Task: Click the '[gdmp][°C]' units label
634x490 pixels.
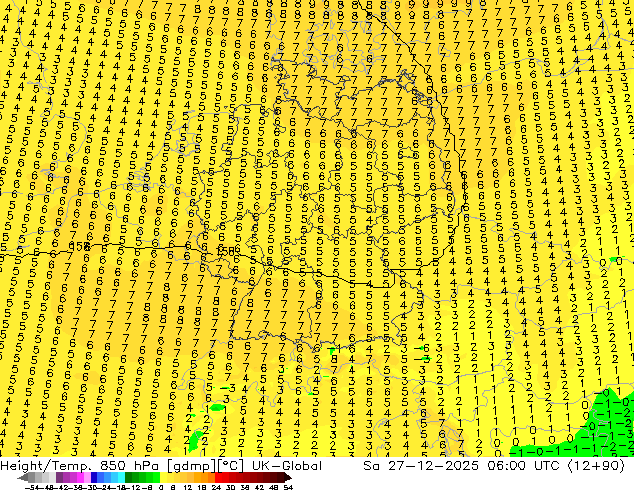Action: 206,466
